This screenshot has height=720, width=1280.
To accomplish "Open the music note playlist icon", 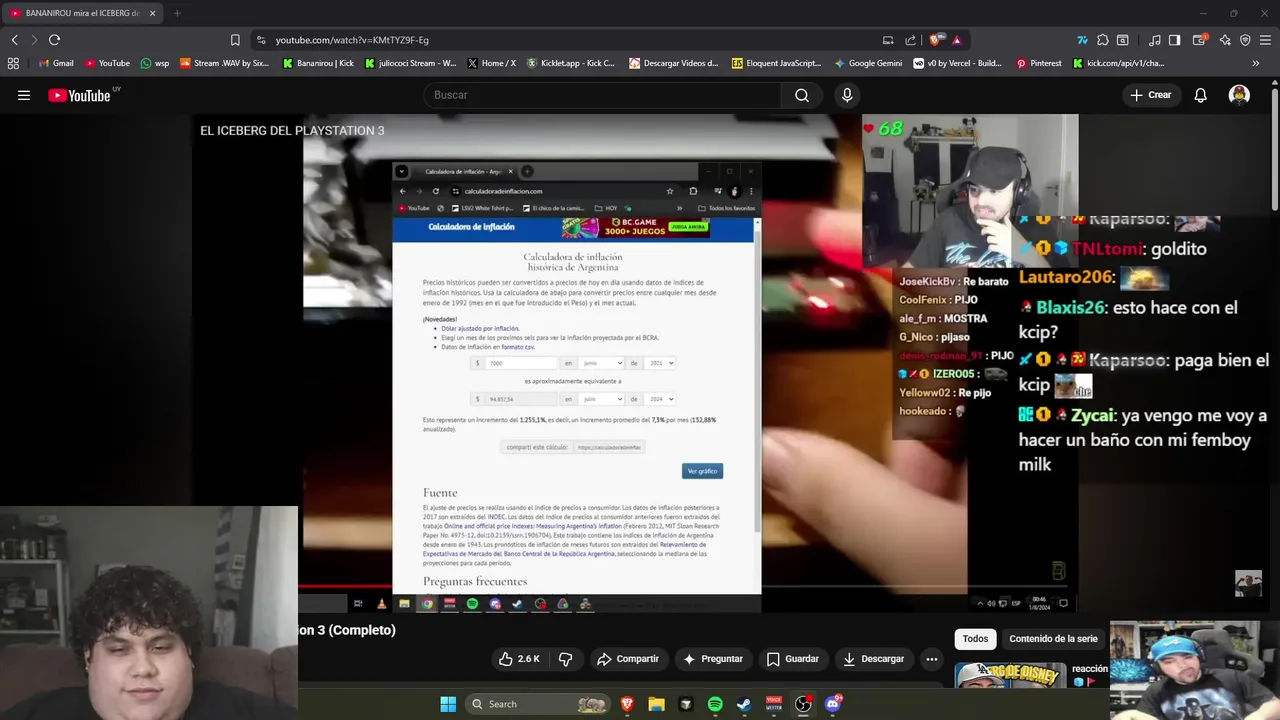I will click(1155, 40).
